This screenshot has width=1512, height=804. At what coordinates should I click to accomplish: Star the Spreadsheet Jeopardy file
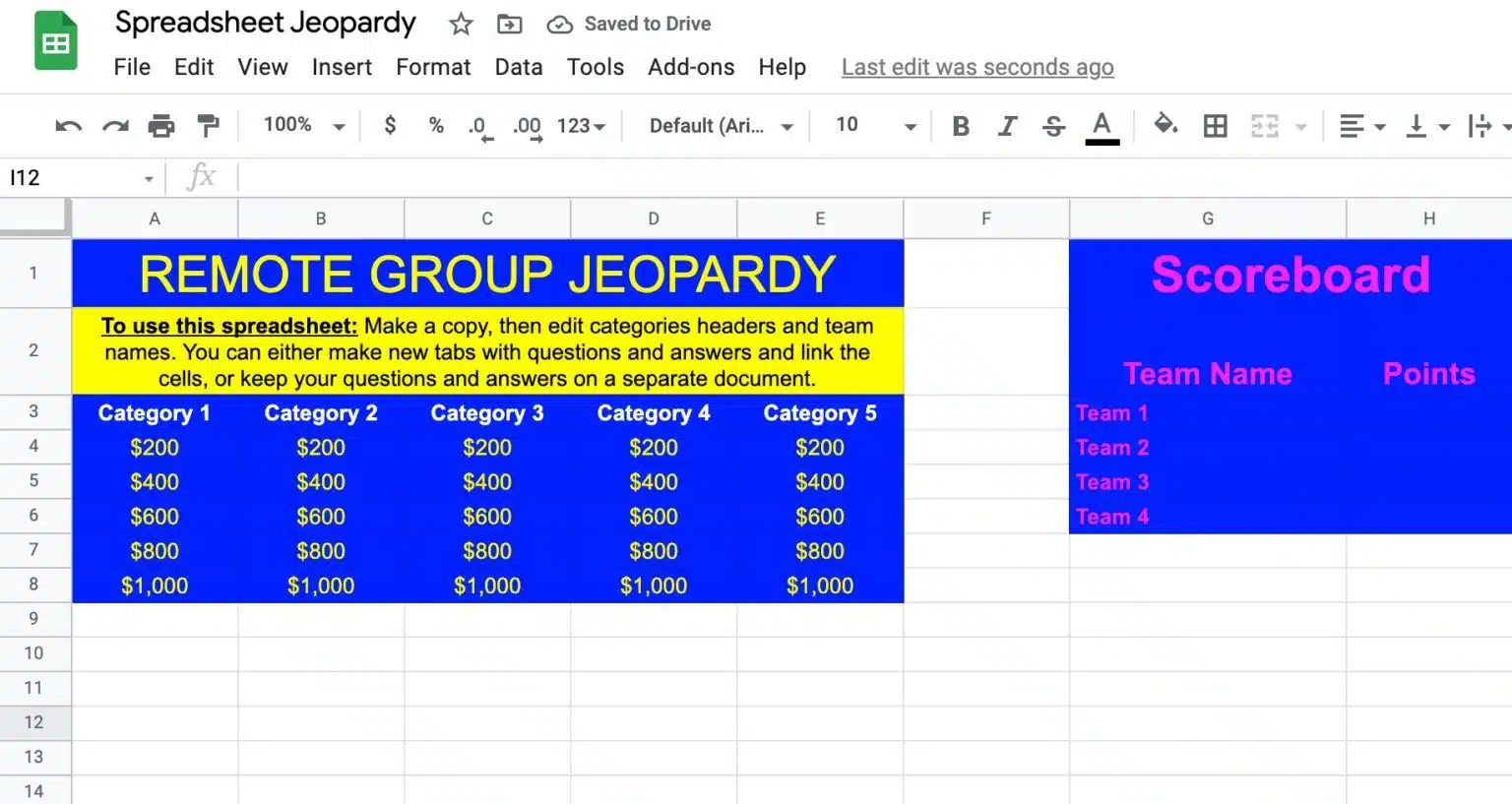coord(460,24)
